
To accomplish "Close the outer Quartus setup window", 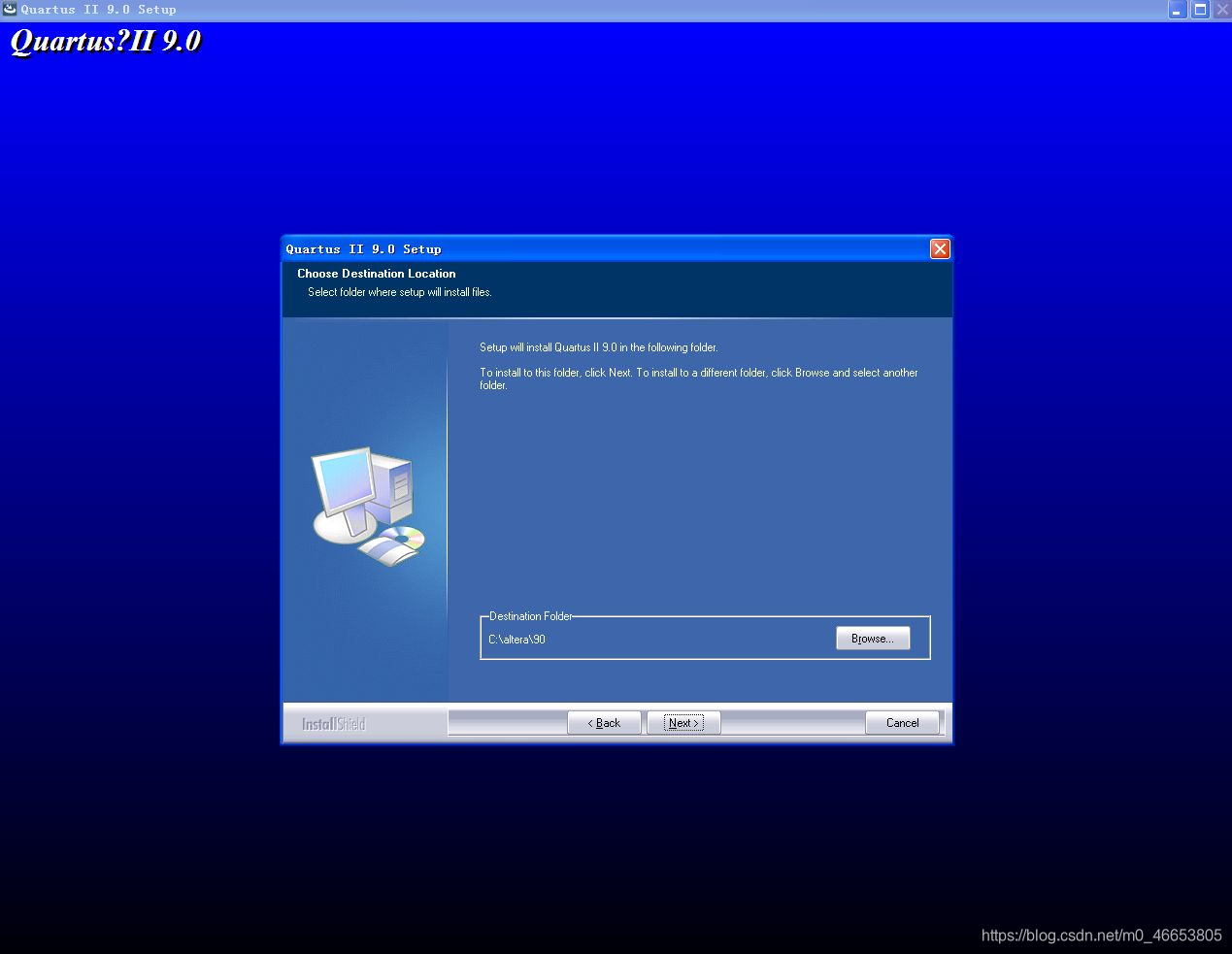I will point(1222,10).
